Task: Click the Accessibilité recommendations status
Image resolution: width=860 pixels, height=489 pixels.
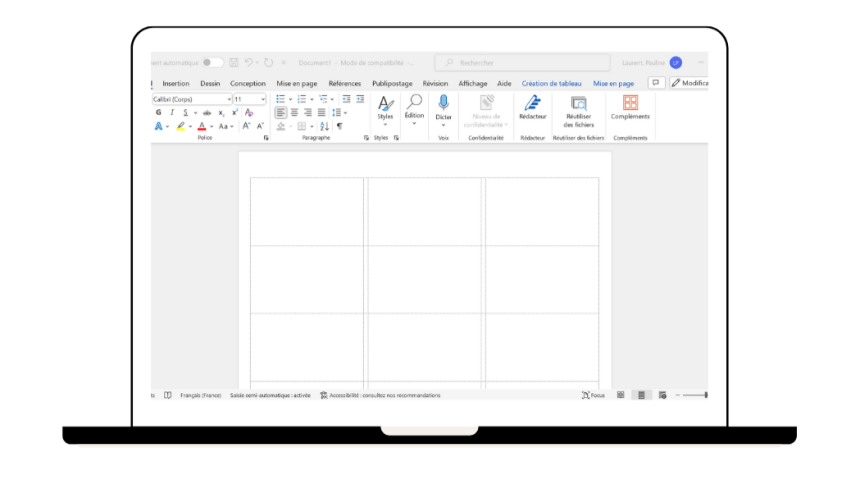Action: [380, 395]
